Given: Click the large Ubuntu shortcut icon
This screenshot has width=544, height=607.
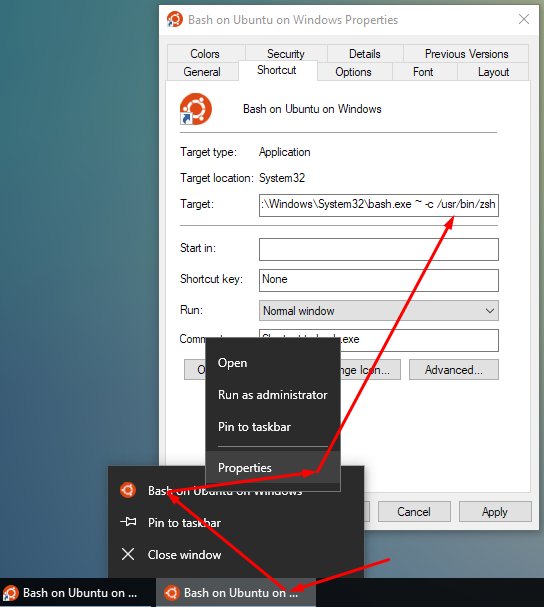Looking at the screenshot, I should click(x=196, y=109).
